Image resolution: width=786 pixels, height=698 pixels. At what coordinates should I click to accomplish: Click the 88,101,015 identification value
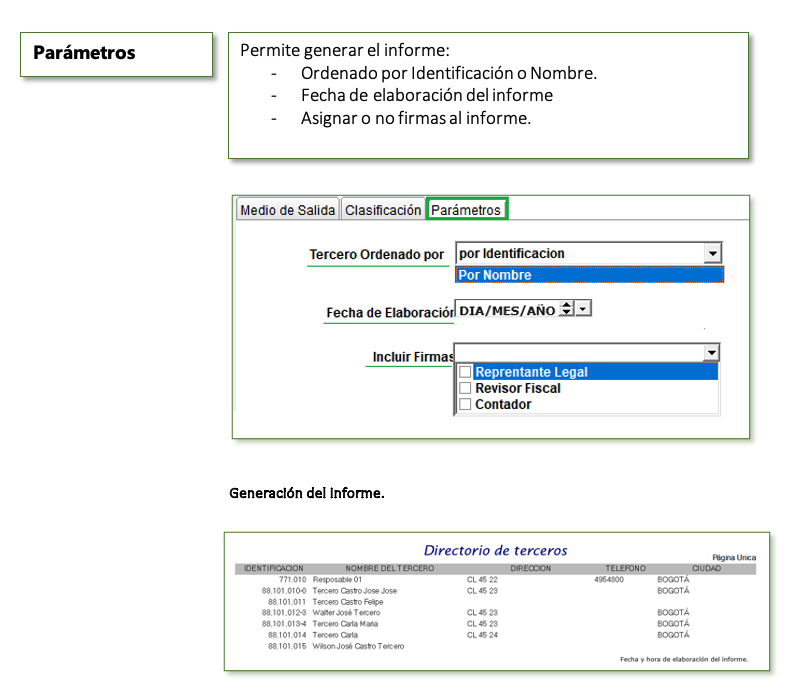[x=287, y=646]
